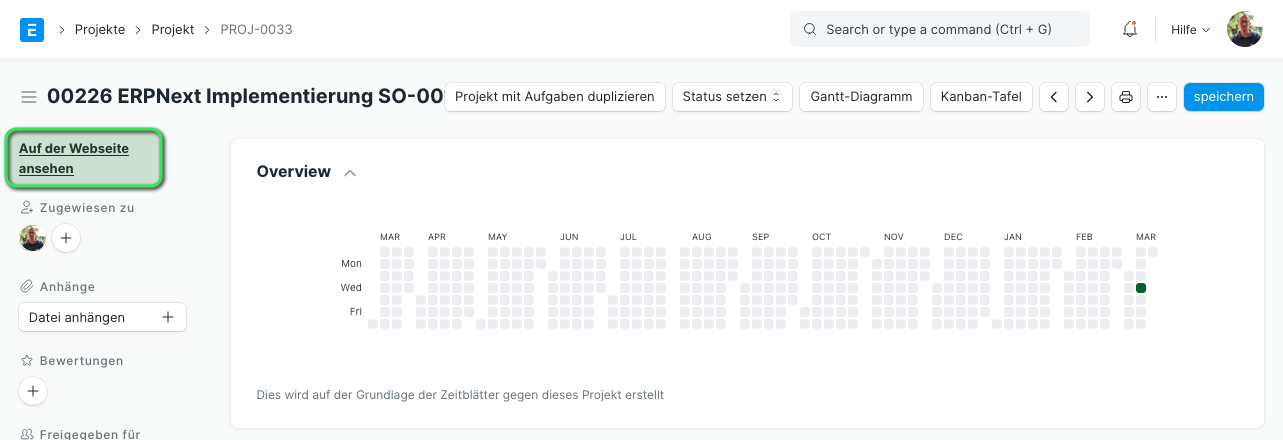This screenshot has width=1283, height=440.
Task: Navigate to Projekt breadcrumb
Action: pos(173,30)
